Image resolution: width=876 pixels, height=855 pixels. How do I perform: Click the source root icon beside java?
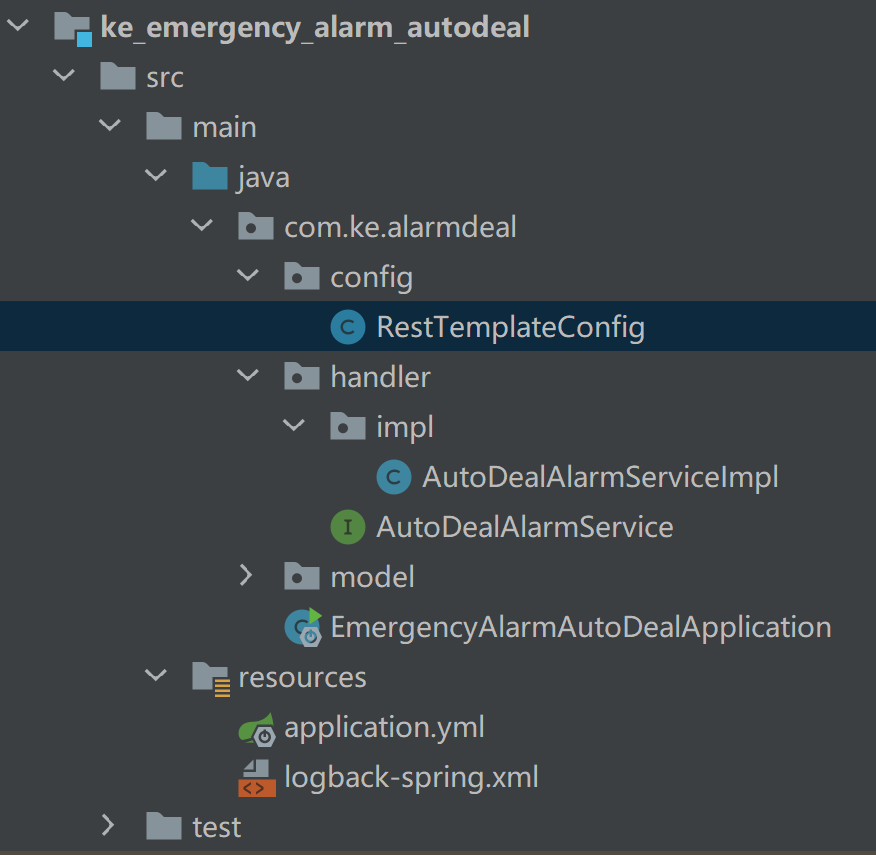point(209,176)
